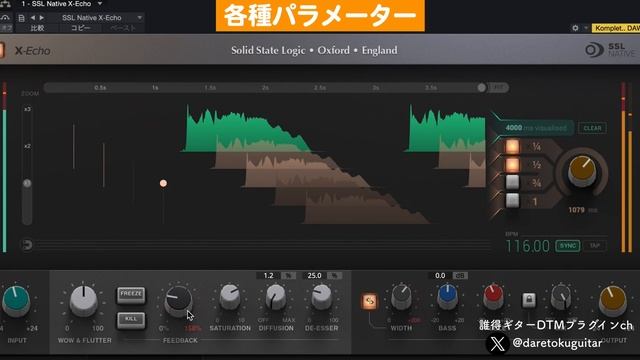
Task: Click the orange delay marker dot in visualiser
Action: (x=163, y=183)
